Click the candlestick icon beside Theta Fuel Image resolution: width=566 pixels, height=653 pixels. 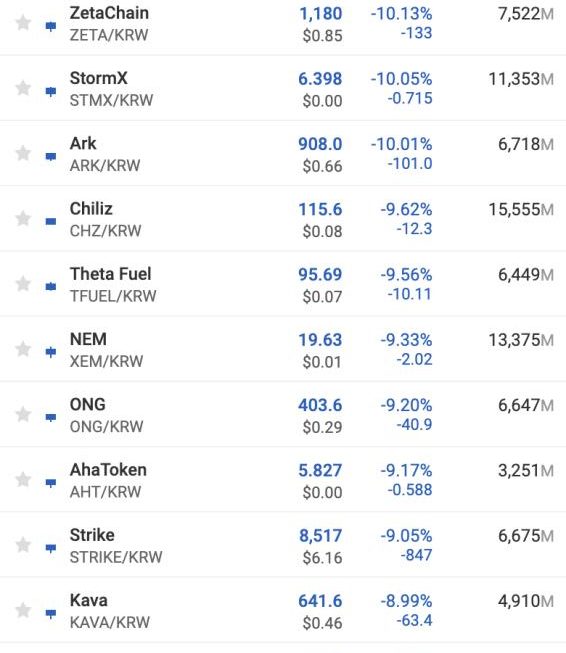51,287
